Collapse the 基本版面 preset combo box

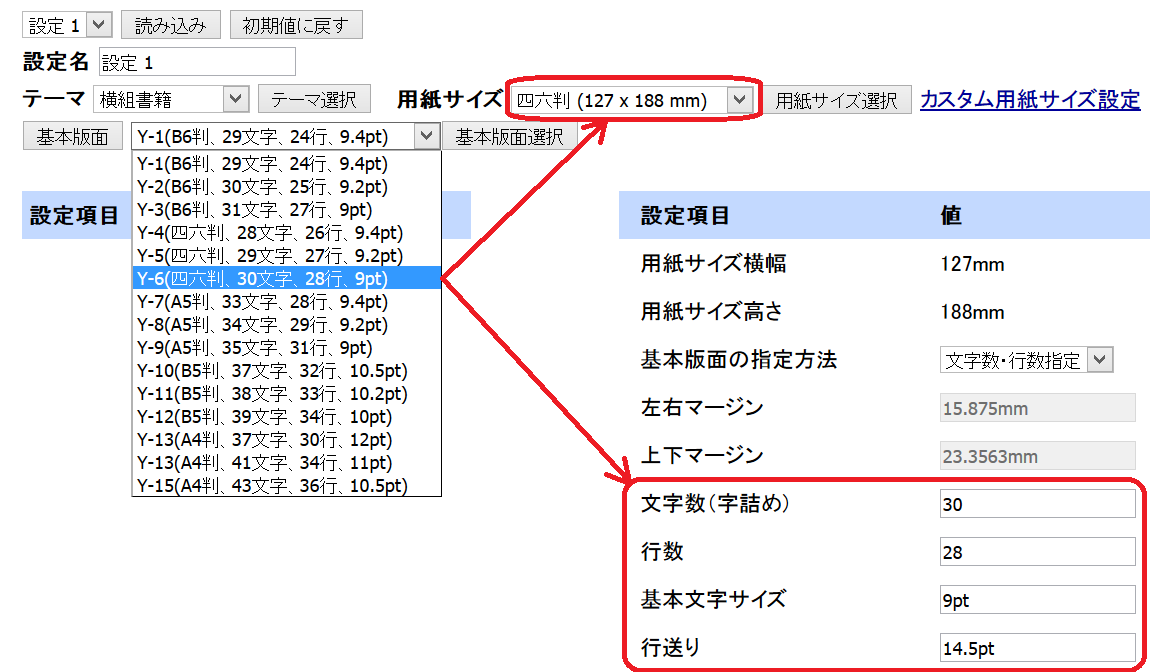click(x=285, y=136)
